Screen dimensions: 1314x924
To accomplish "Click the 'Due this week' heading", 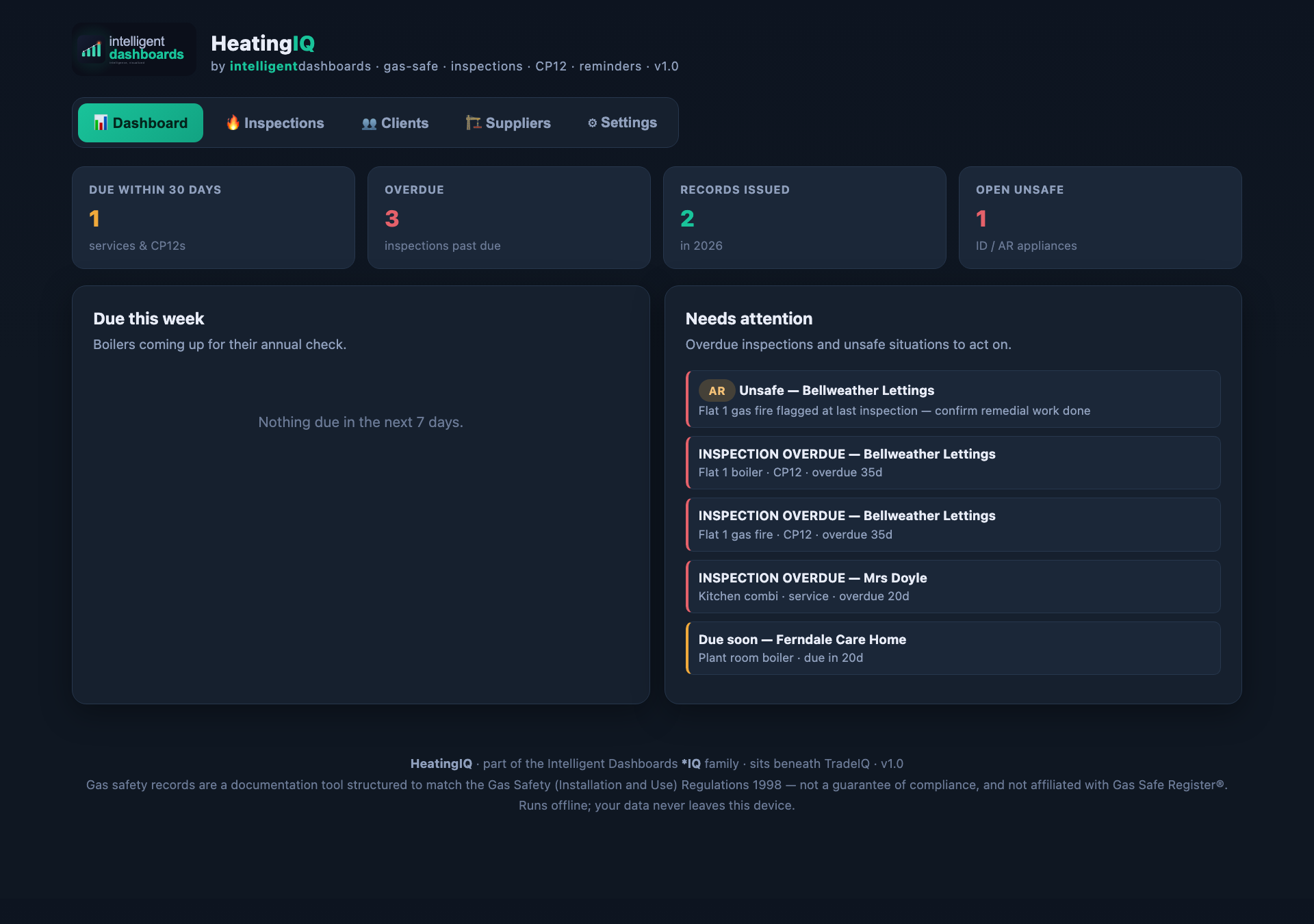I will coord(149,319).
